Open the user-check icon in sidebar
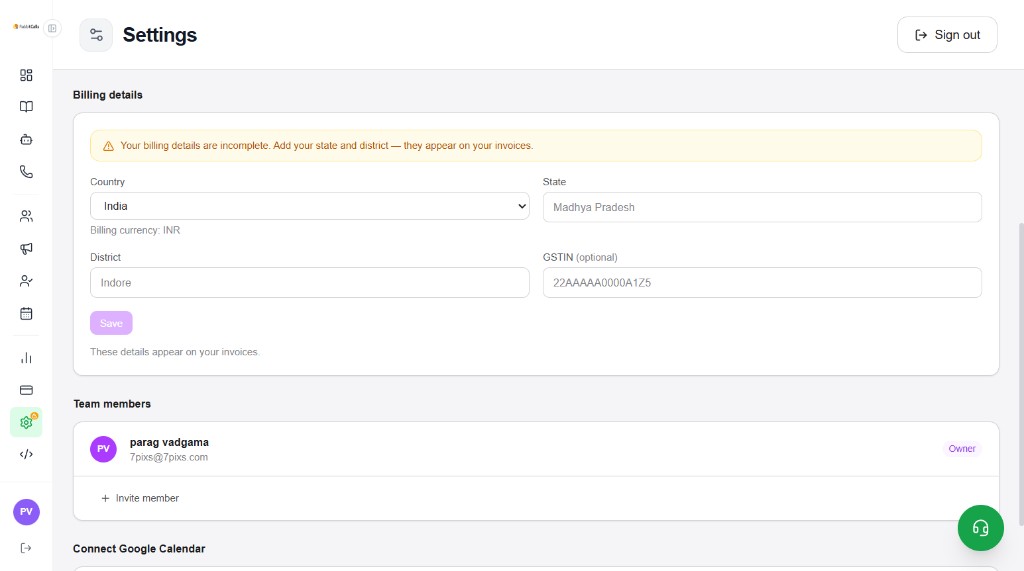This screenshot has width=1024, height=571. coord(26,281)
